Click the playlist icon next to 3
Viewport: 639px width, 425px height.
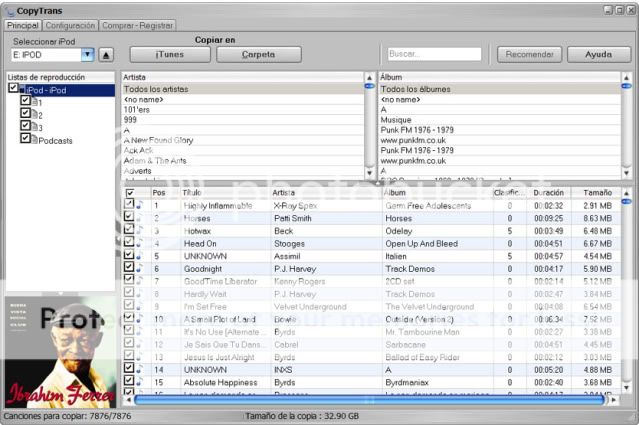[x=35, y=128]
